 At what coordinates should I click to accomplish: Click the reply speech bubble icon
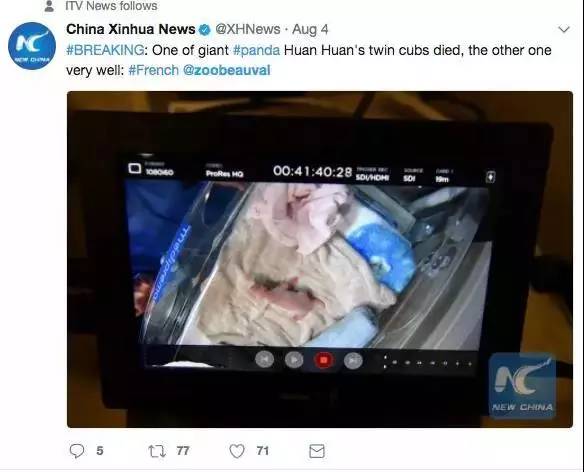point(77,451)
